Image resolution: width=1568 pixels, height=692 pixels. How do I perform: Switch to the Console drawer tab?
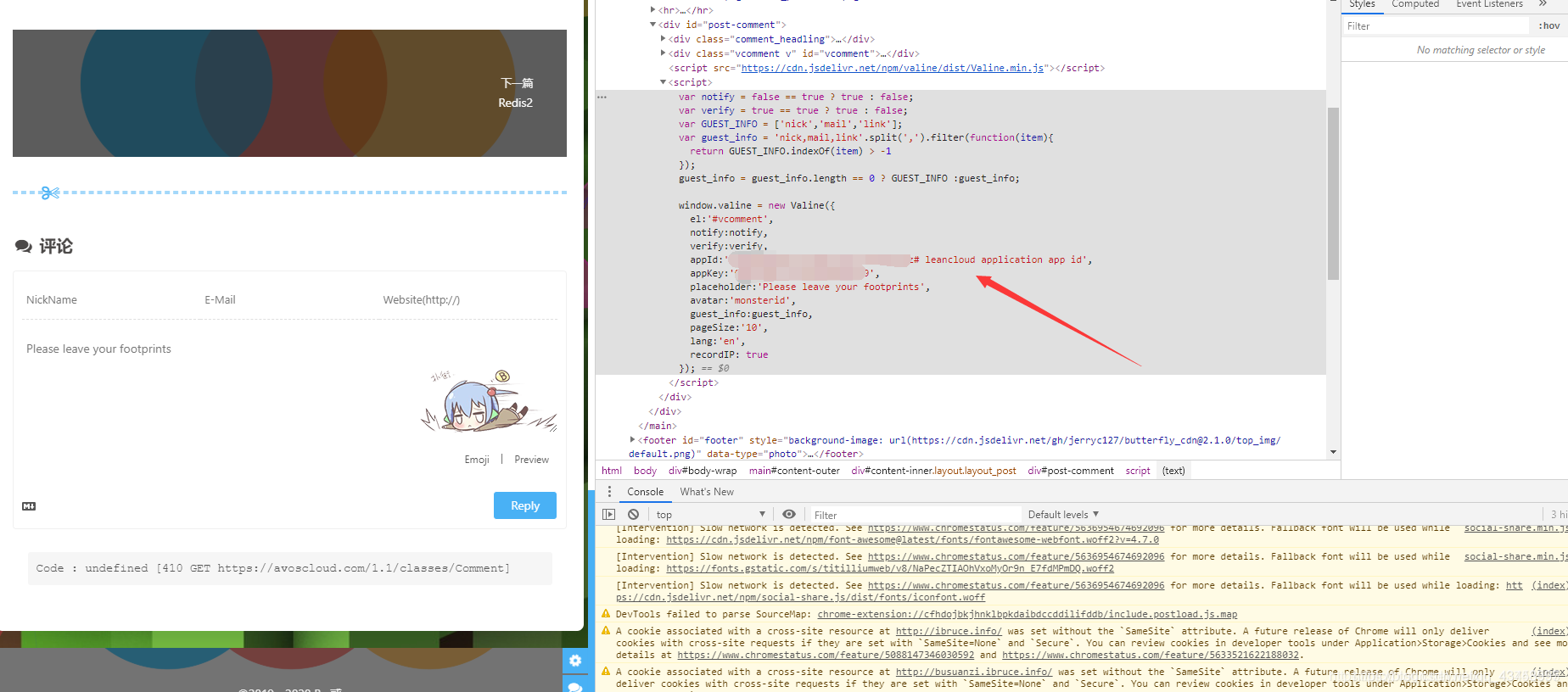(645, 492)
